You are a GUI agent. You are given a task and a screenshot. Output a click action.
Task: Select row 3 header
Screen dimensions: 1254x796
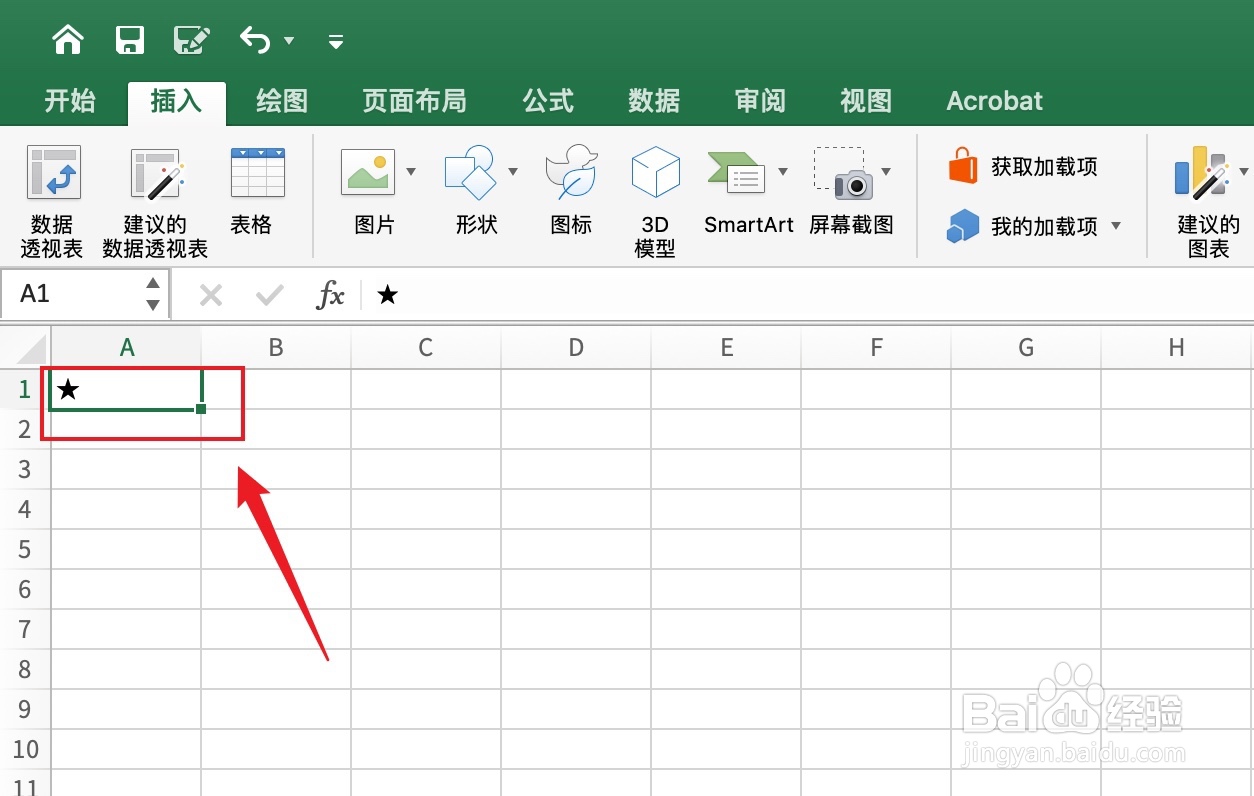[x=26, y=469]
